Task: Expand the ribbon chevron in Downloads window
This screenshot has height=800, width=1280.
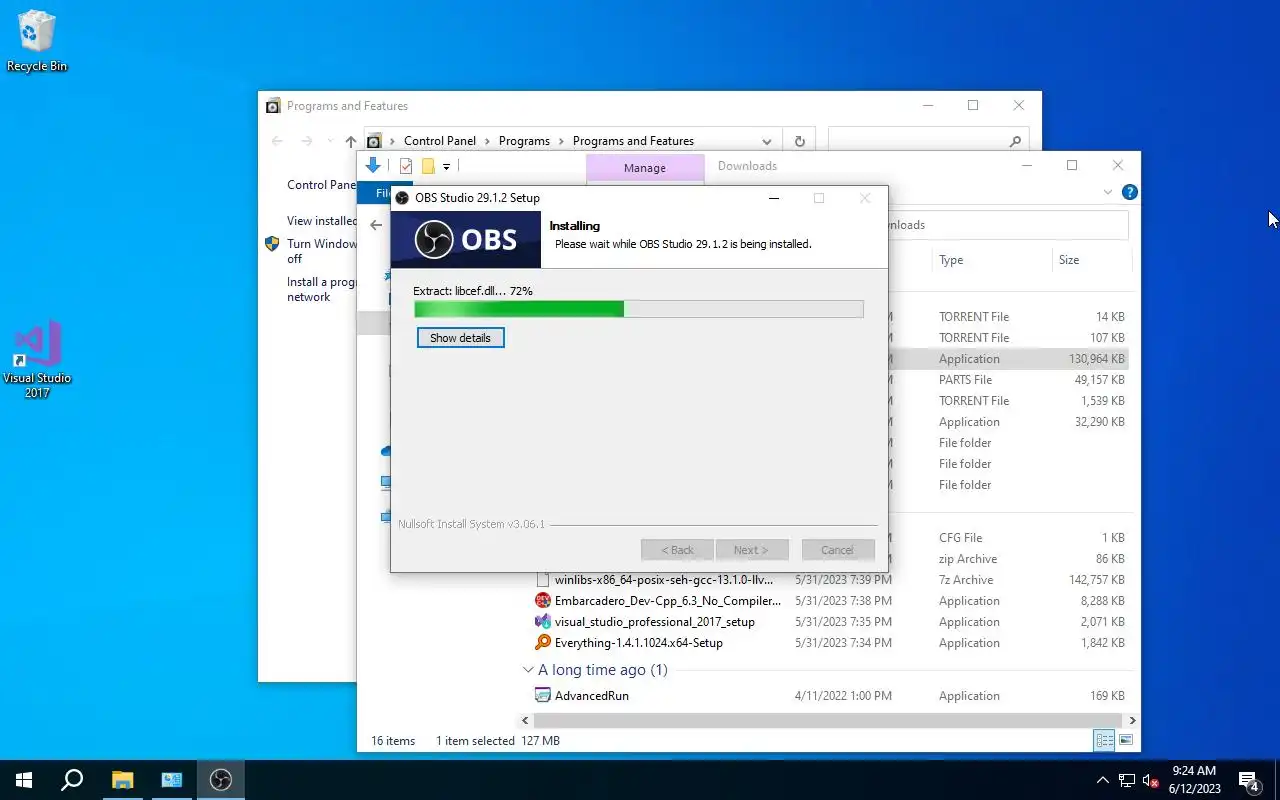Action: pos(1108,192)
